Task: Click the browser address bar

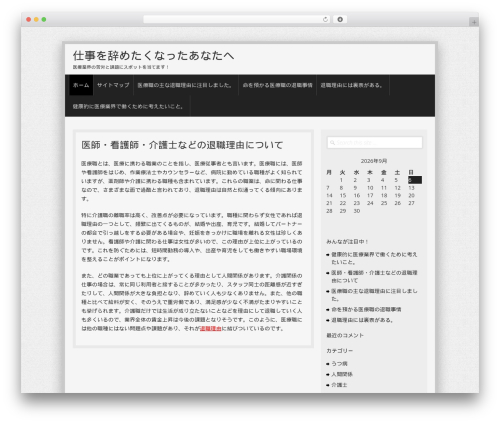Action: click(x=236, y=19)
